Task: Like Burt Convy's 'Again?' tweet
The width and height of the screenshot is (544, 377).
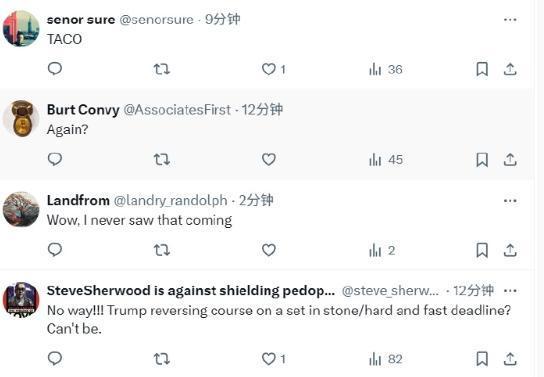Action: coord(269,160)
